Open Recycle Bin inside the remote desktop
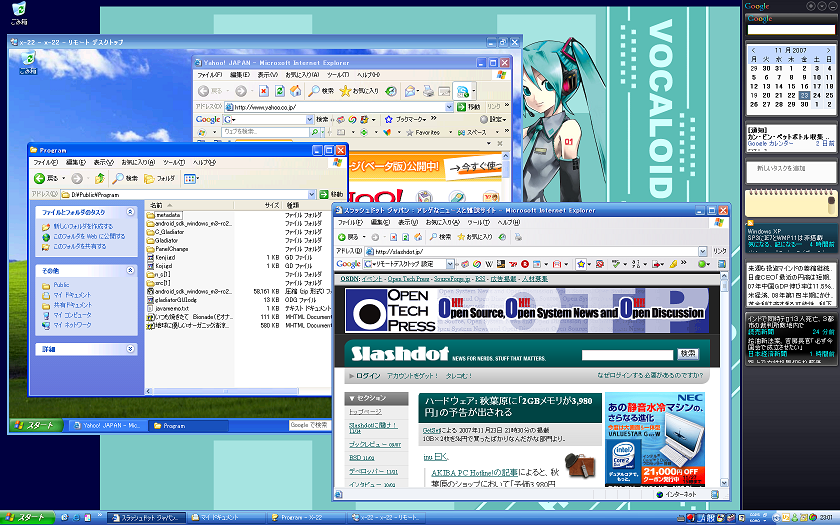 [x=28, y=63]
